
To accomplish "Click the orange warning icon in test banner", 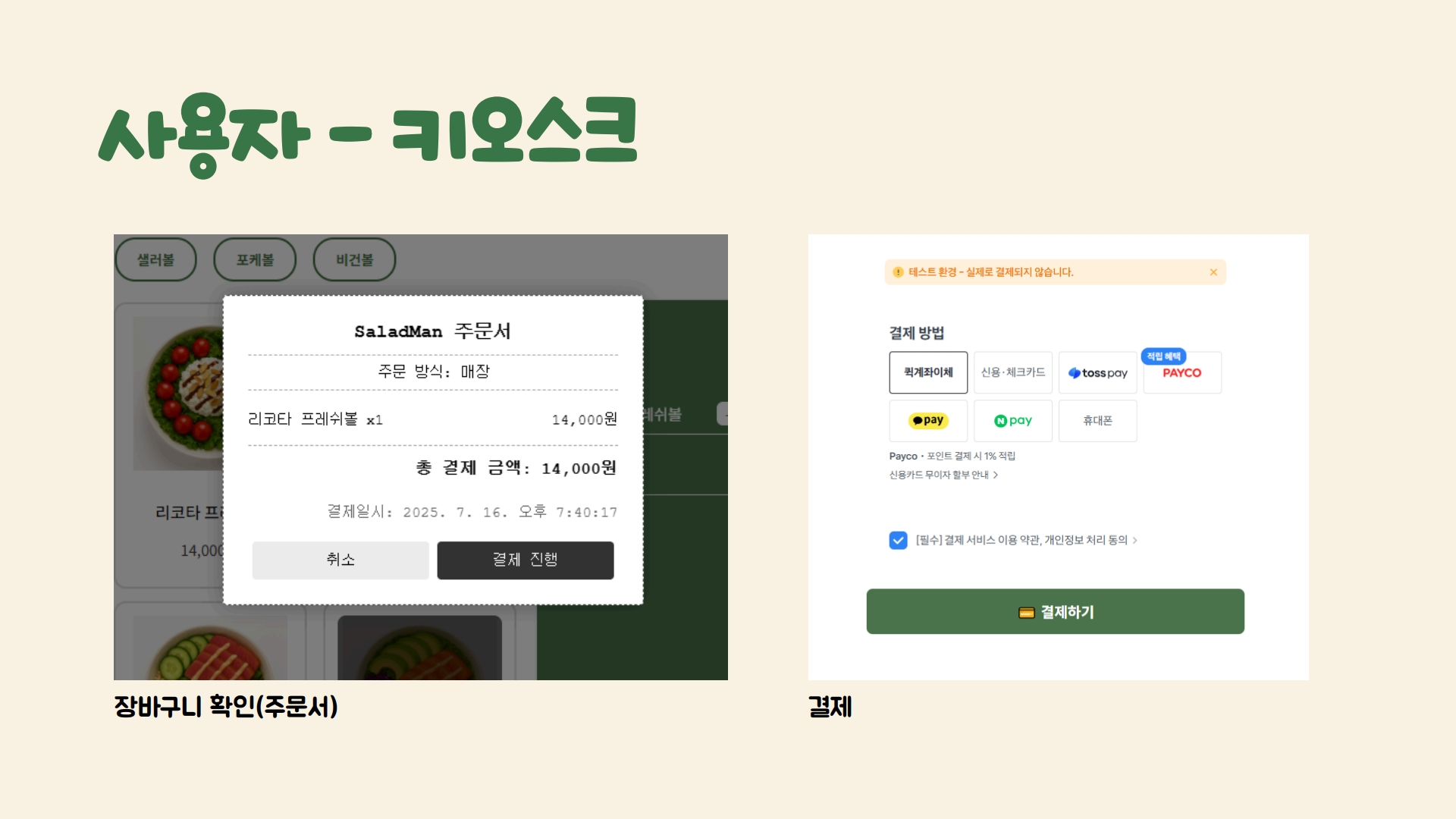I will click(898, 272).
